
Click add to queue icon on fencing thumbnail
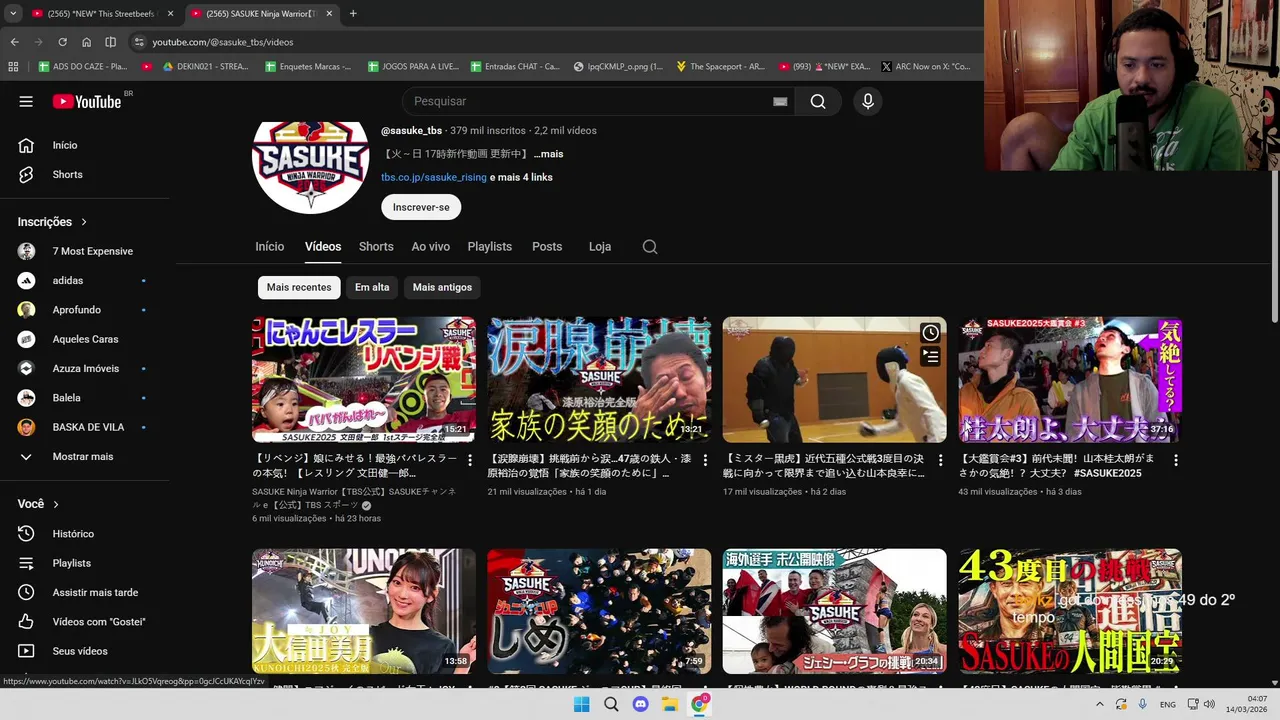(x=930, y=356)
